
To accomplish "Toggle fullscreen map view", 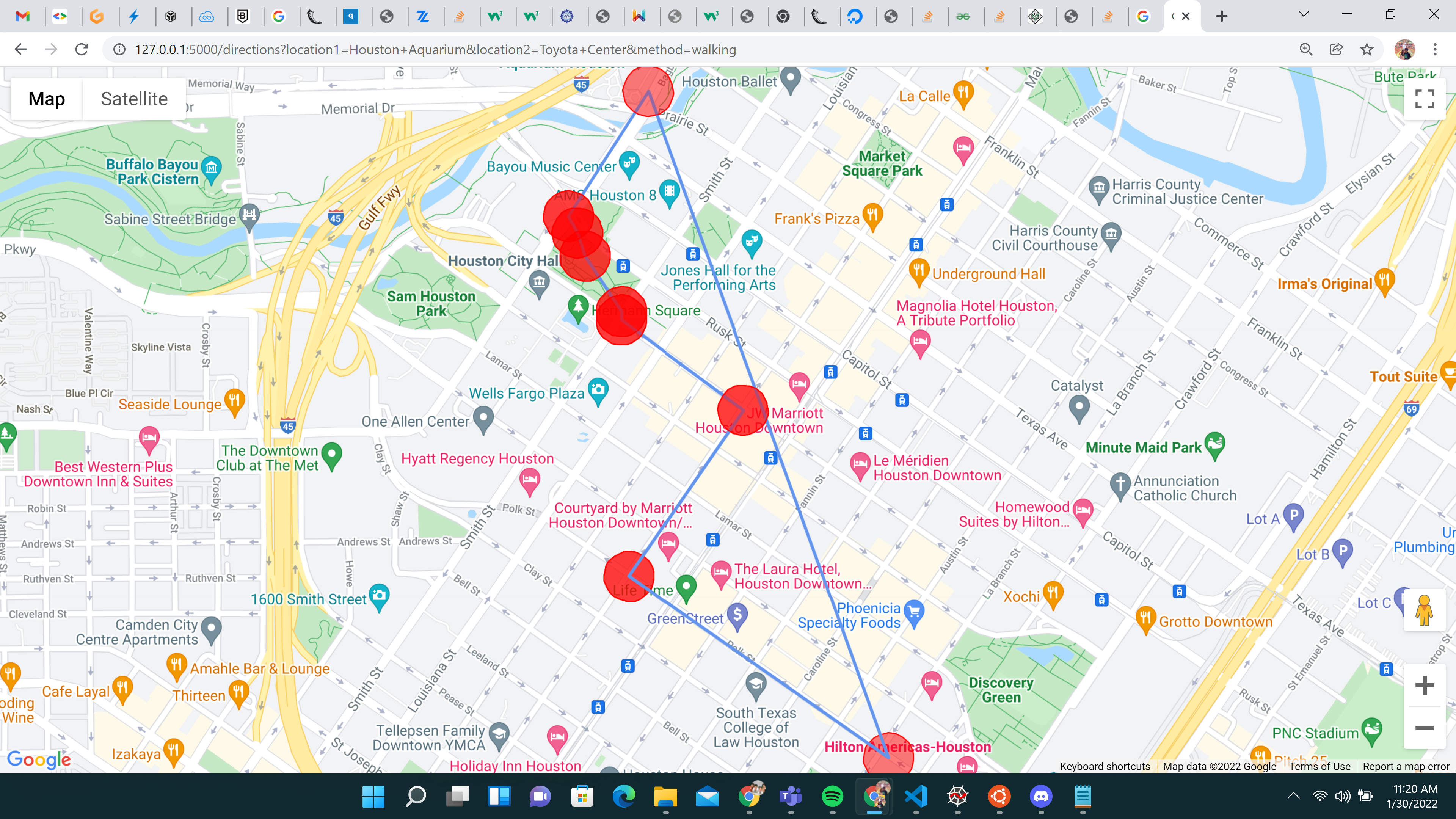I will coord(1424,99).
